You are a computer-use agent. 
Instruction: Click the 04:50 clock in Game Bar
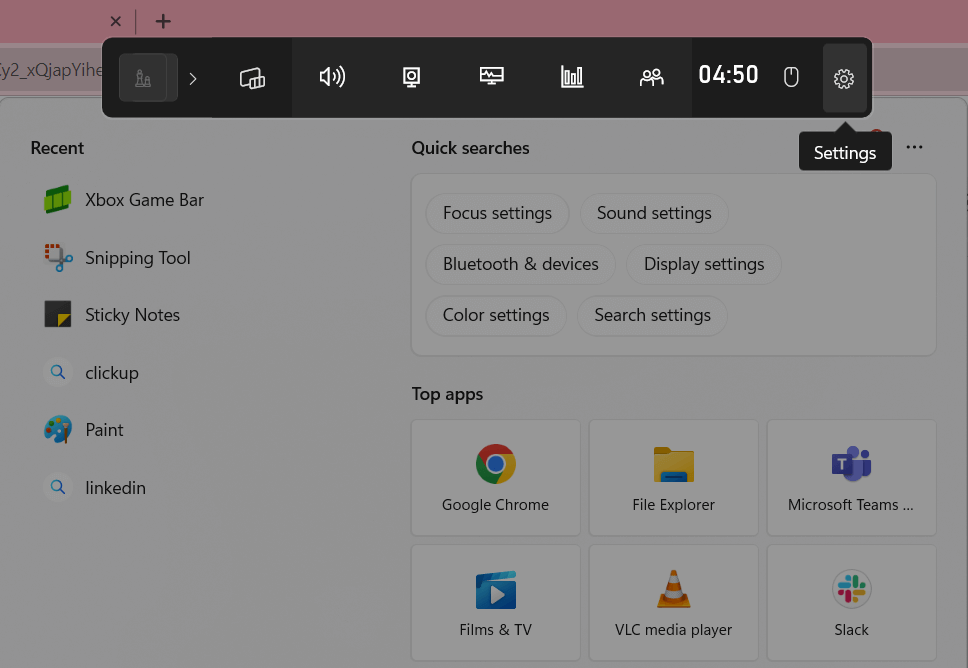(x=728, y=75)
